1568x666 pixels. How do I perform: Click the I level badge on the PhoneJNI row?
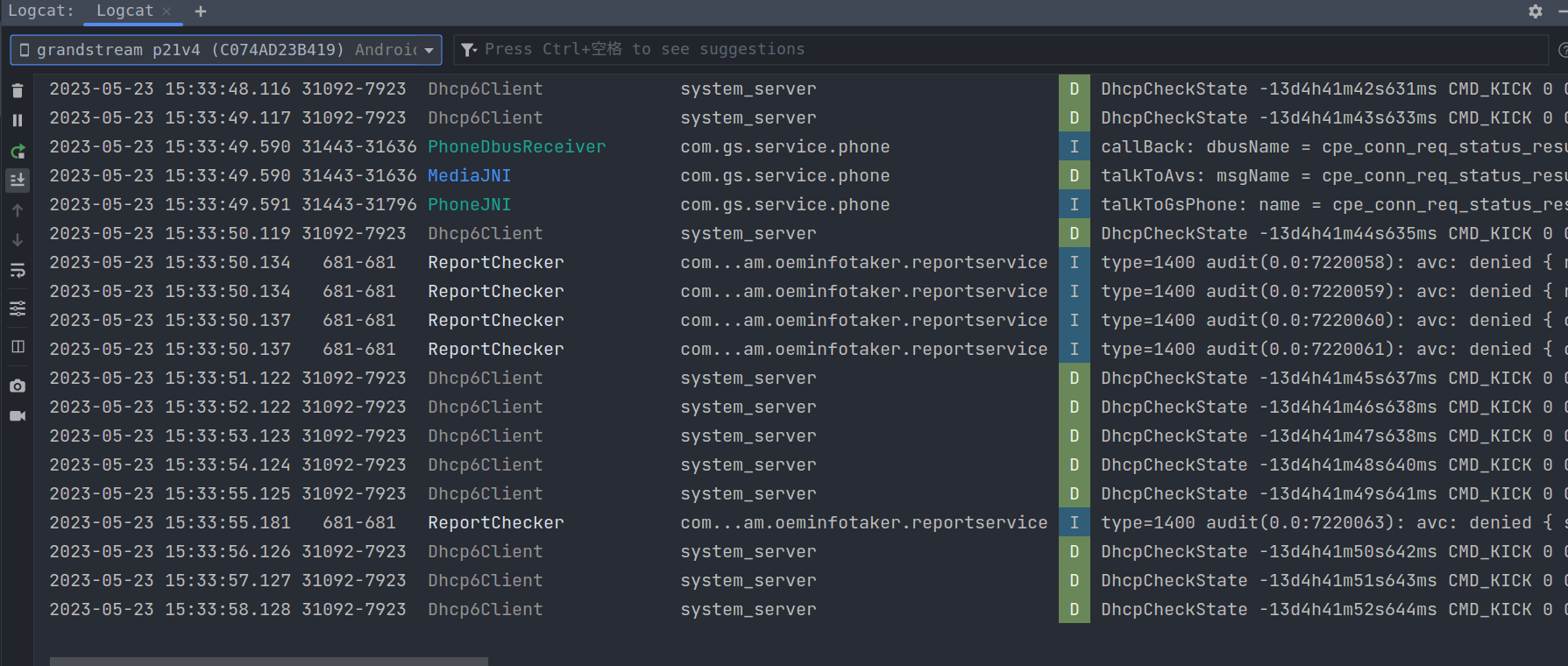[1074, 204]
